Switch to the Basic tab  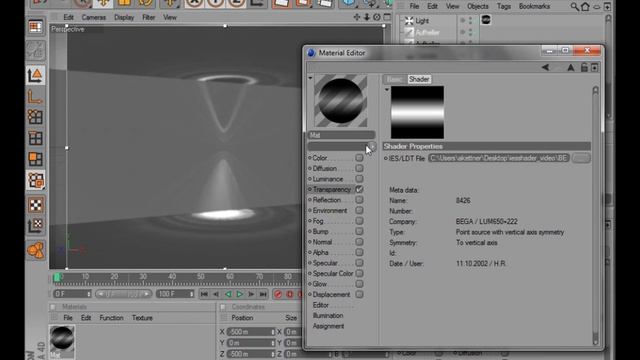394,79
